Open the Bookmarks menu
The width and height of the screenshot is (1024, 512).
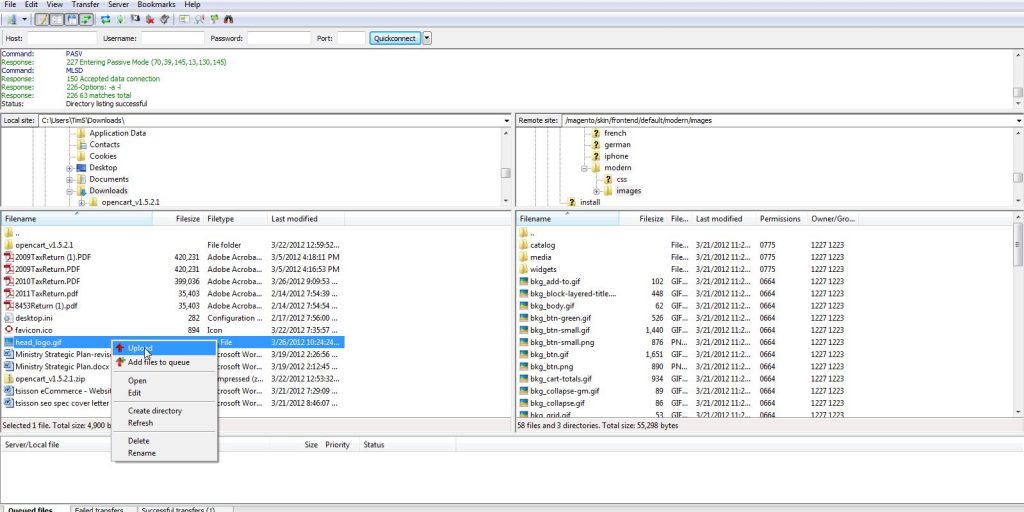(156, 5)
